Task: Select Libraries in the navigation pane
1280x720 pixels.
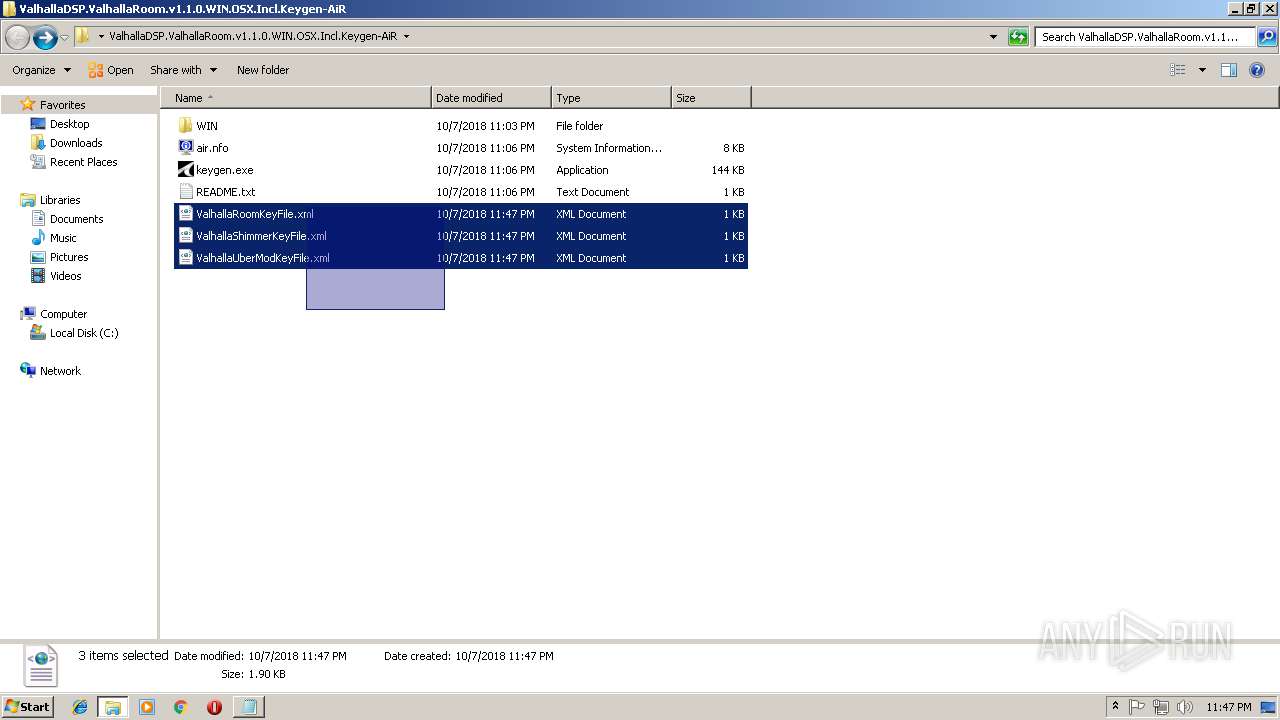Action: pyautogui.click(x=60, y=200)
